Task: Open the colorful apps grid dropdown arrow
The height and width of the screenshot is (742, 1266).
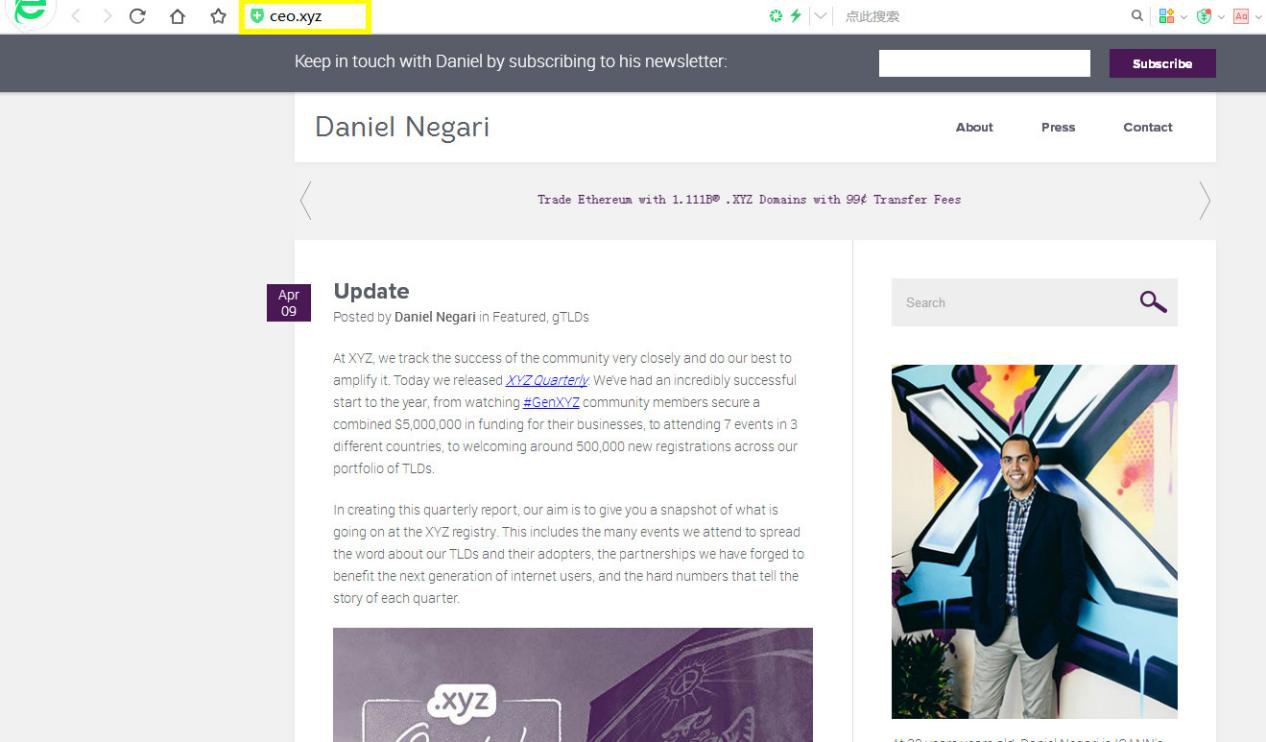Action: (1184, 17)
